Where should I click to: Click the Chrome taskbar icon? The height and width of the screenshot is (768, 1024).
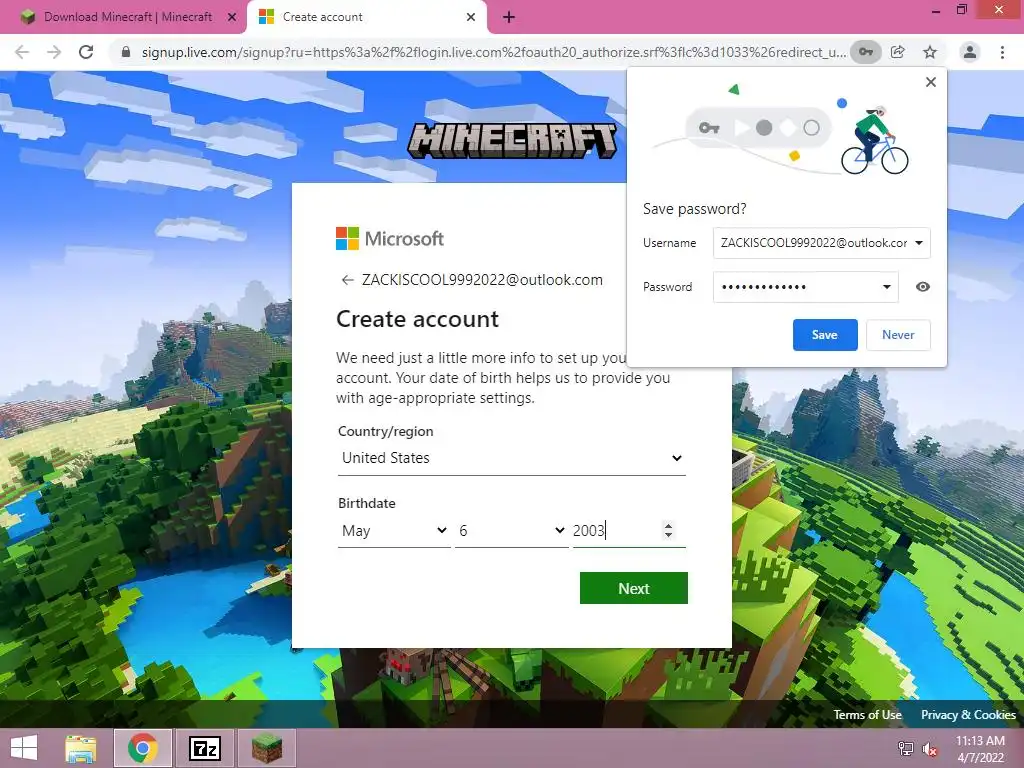click(143, 748)
